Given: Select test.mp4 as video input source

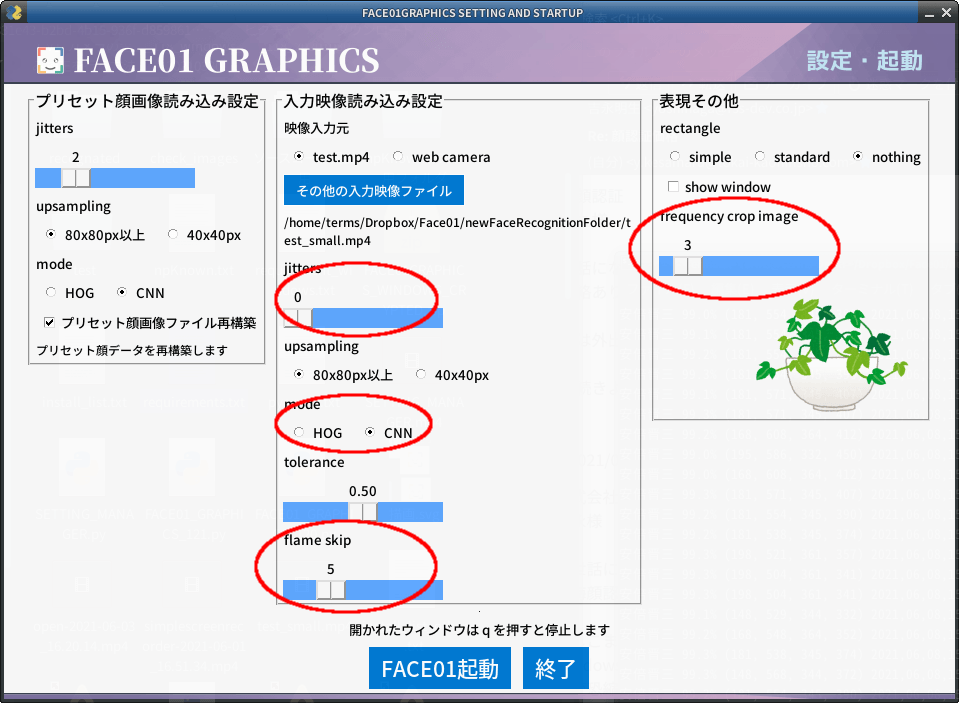Looking at the screenshot, I should click(x=298, y=157).
